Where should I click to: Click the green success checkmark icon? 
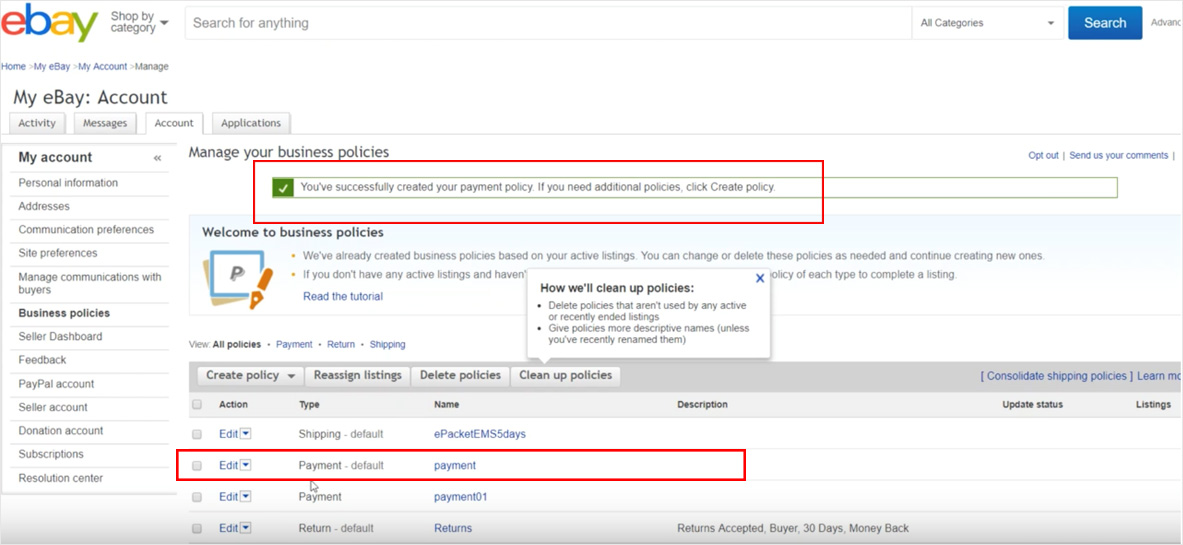pyautogui.click(x=283, y=187)
